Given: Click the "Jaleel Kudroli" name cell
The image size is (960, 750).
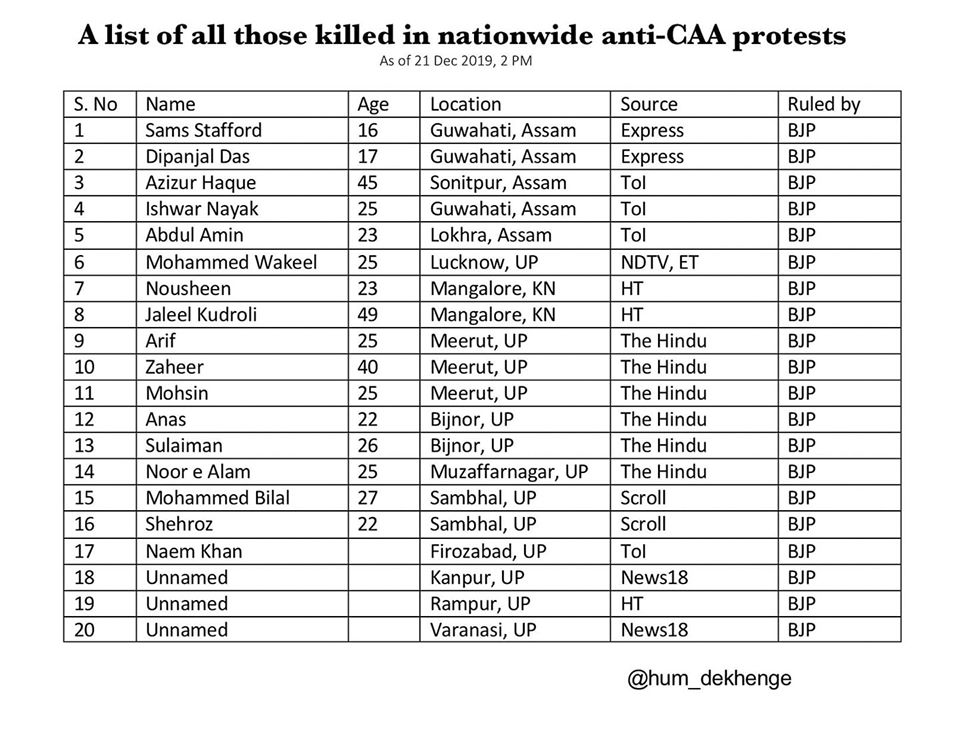Looking at the screenshot, I should click(x=201, y=314).
